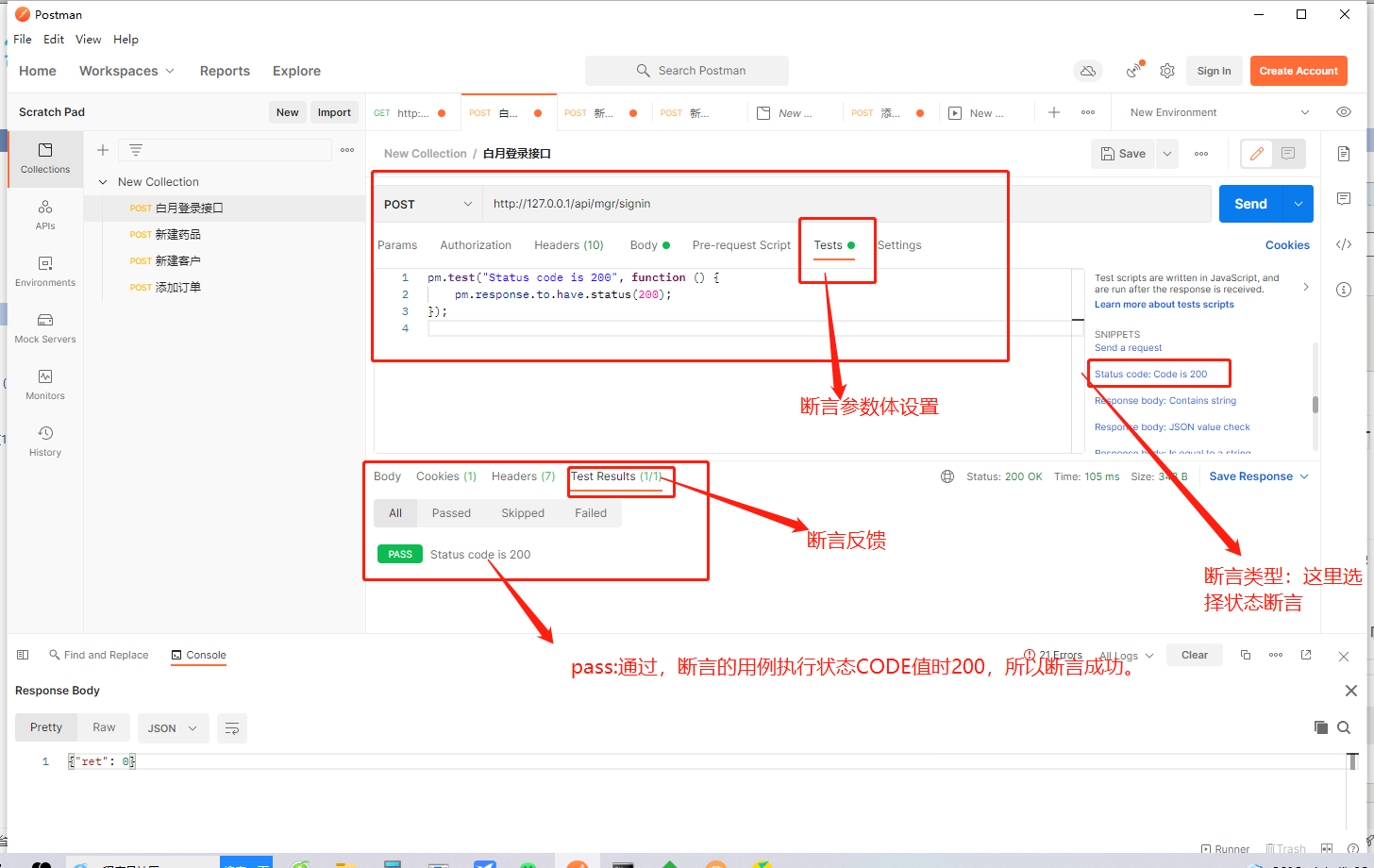
Task: Open the All Logs filter dropdown
Action: 1128,656
